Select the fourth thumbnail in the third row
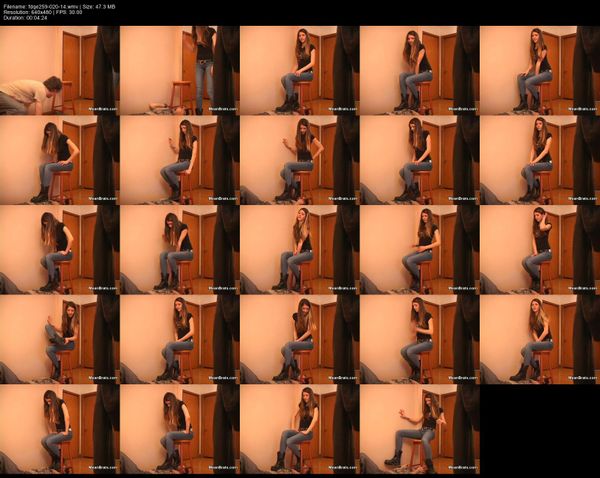 tap(419, 249)
